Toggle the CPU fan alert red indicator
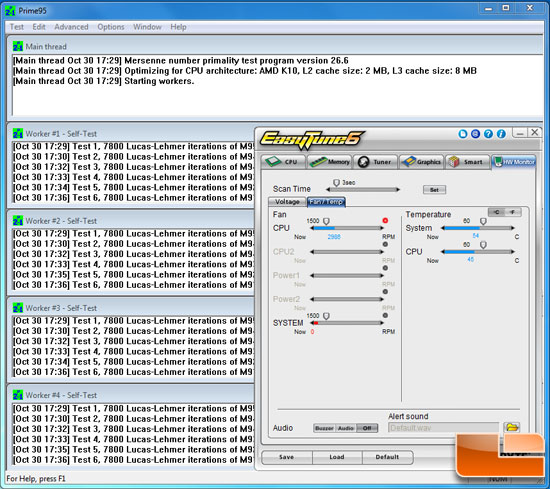 coord(385,221)
